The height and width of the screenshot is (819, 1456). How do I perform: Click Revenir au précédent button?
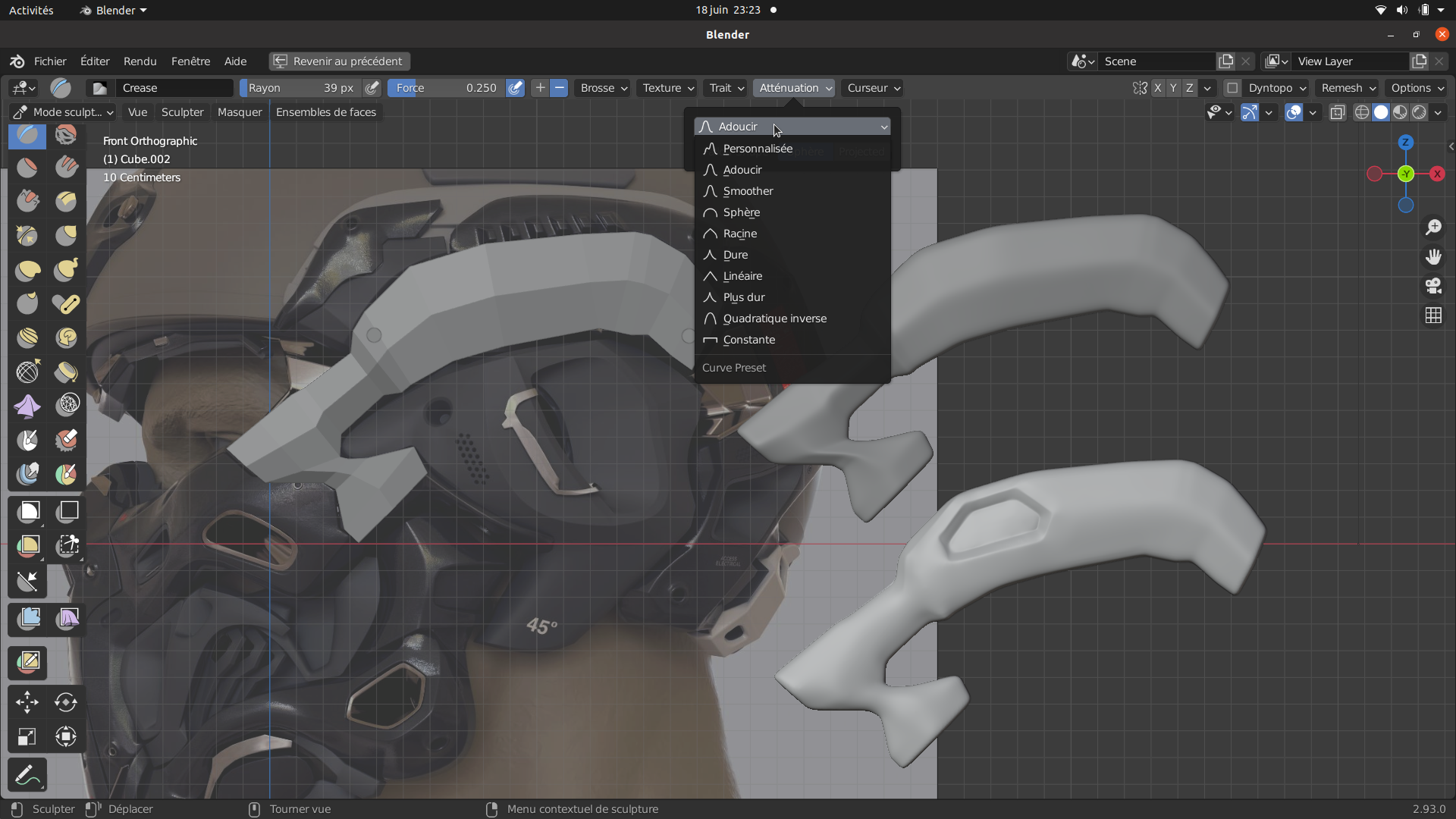click(x=339, y=61)
